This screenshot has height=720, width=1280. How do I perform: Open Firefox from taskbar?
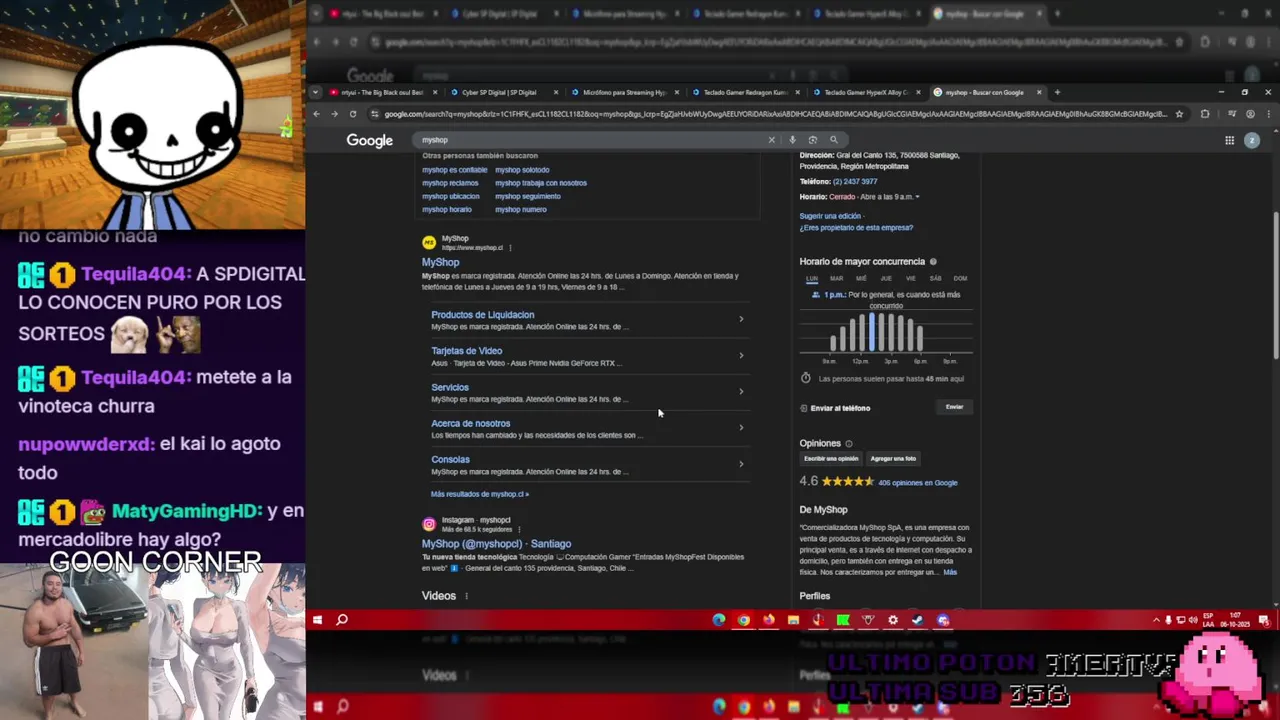point(768,620)
